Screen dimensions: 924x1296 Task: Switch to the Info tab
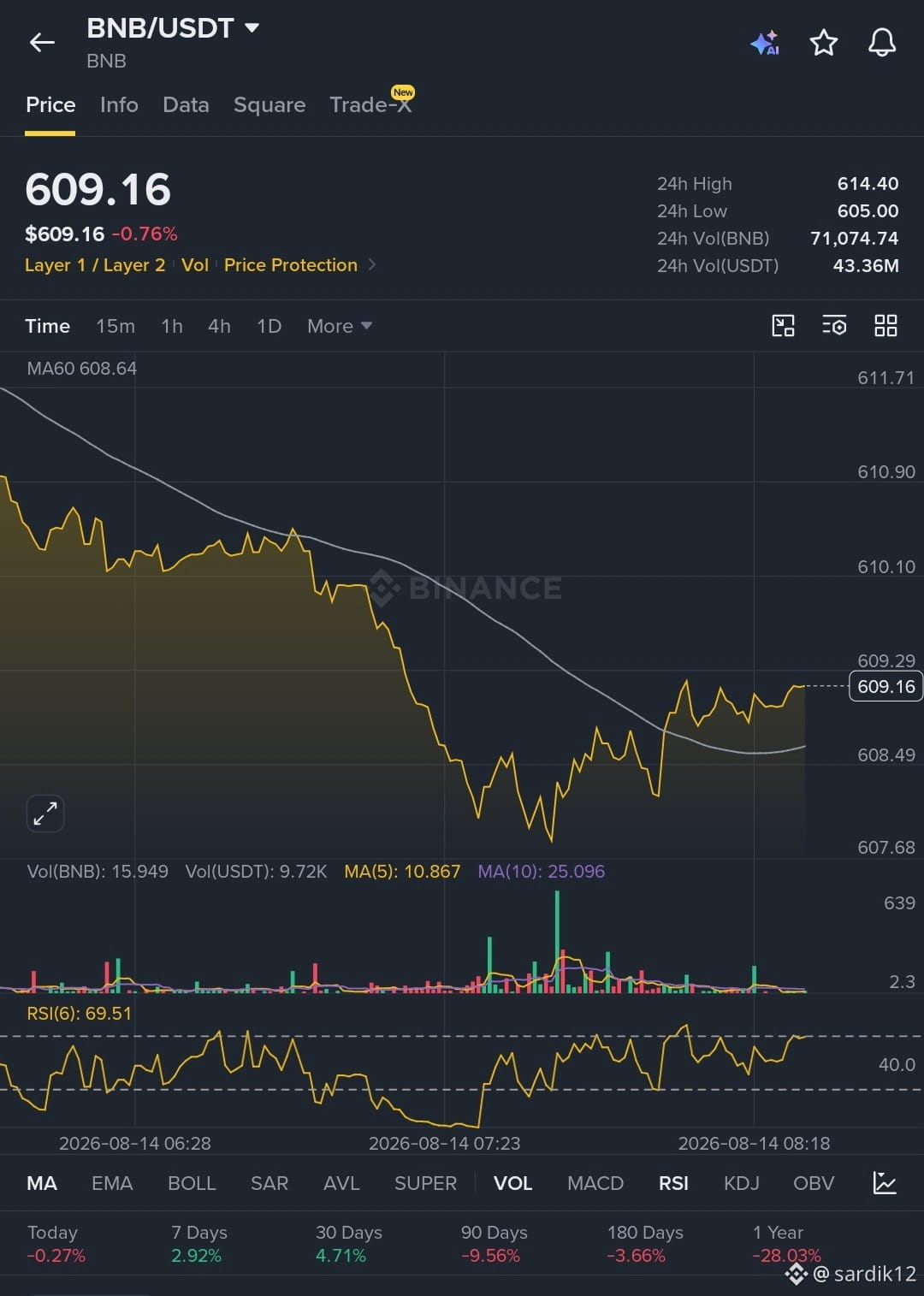(119, 105)
